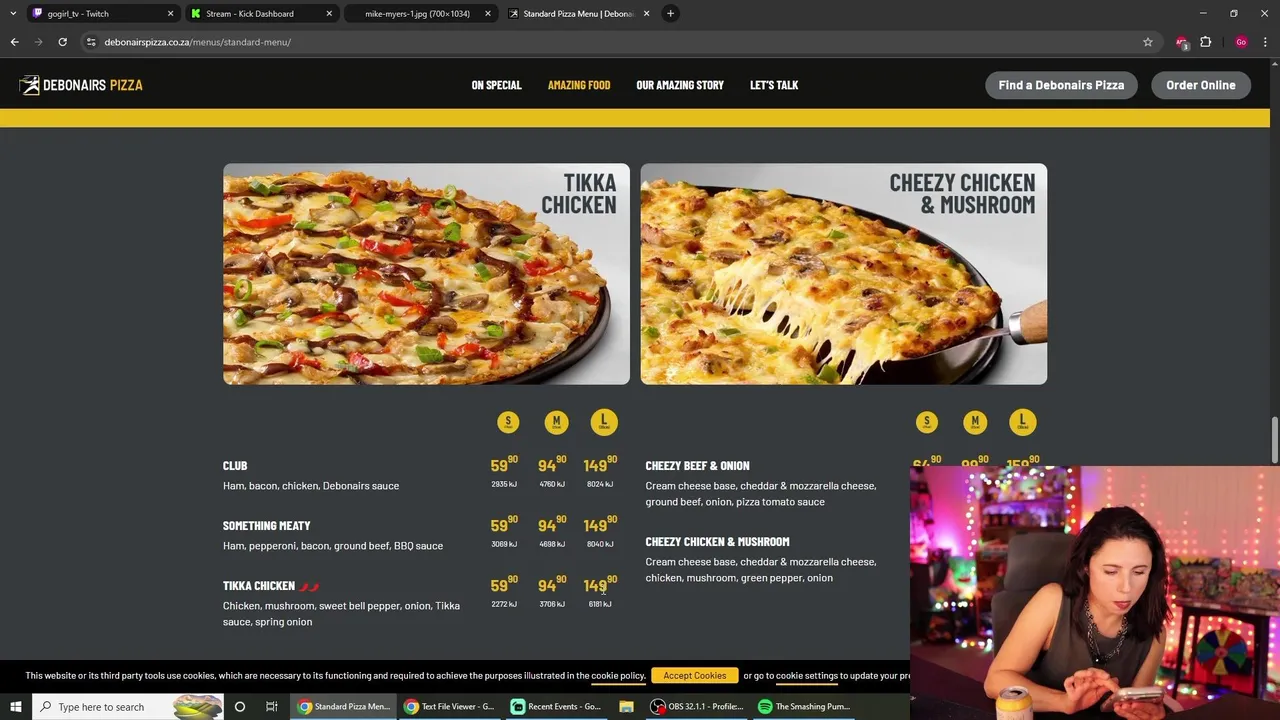Click the Club medium price 94.90
This screenshot has width=1280, height=720.
pyautogui.click(x=552, y=465)
